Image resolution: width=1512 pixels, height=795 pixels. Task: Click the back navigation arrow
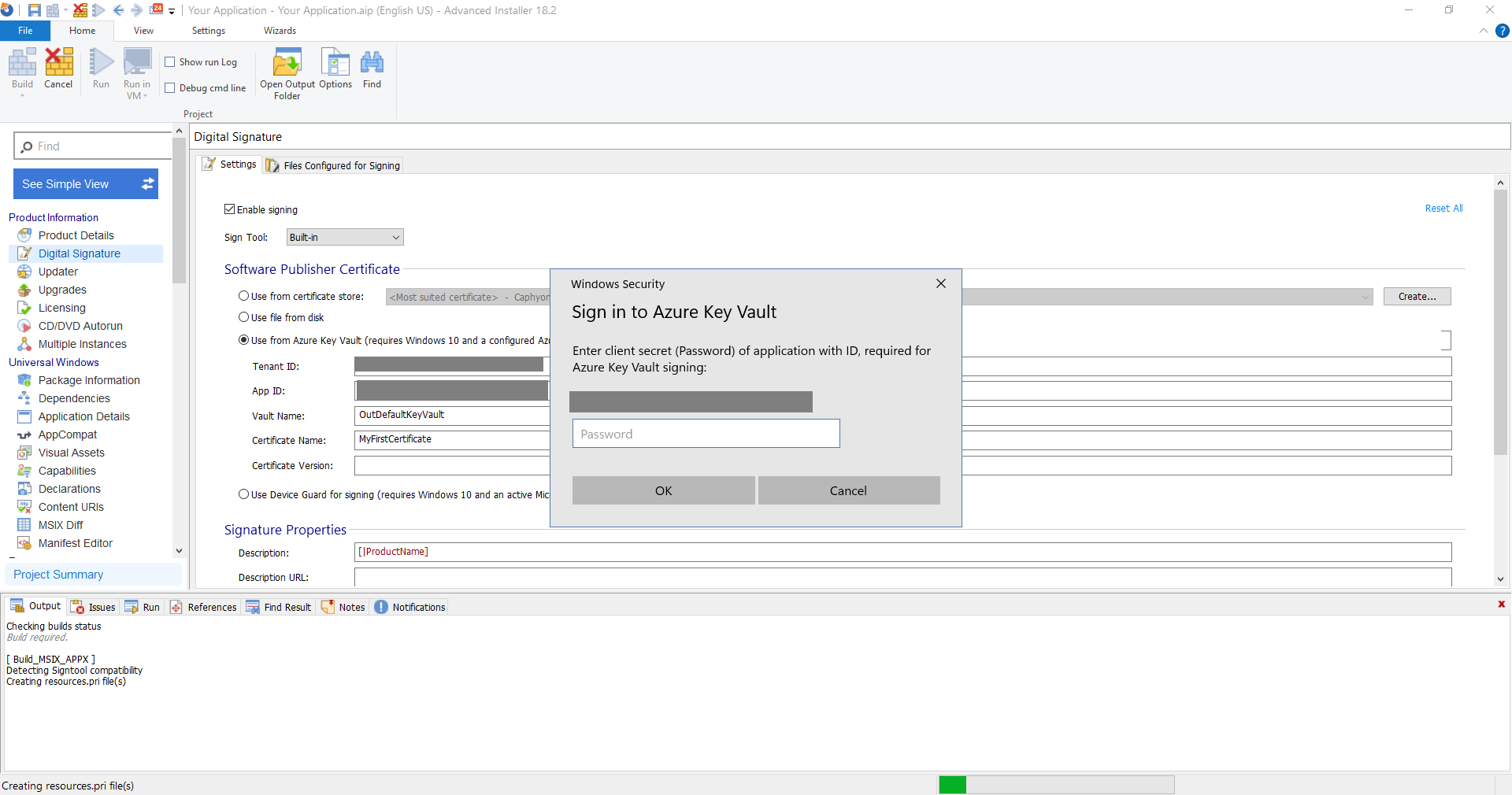[119, 10]
